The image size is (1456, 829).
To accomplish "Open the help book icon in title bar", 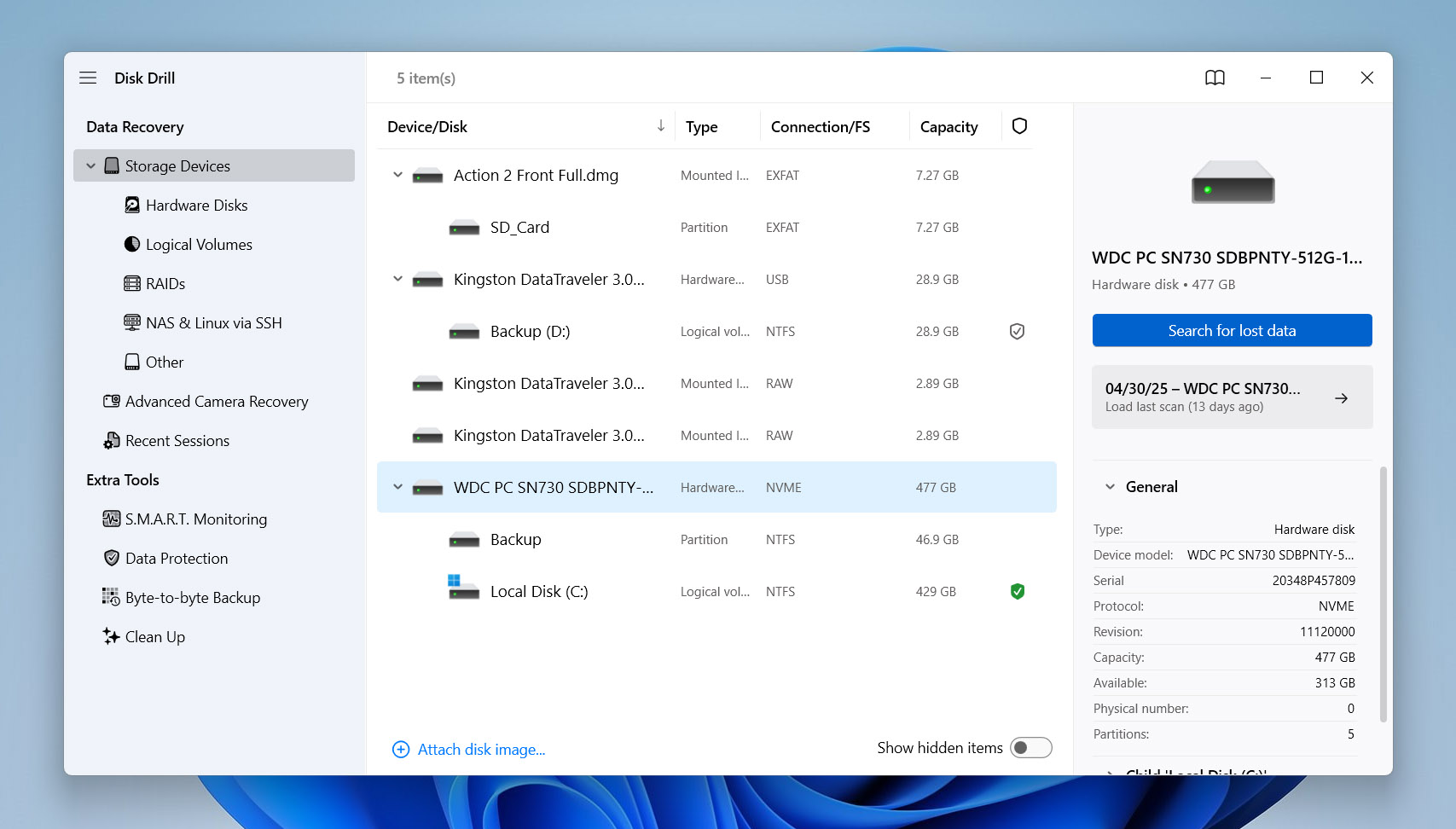I will 1215,78.
